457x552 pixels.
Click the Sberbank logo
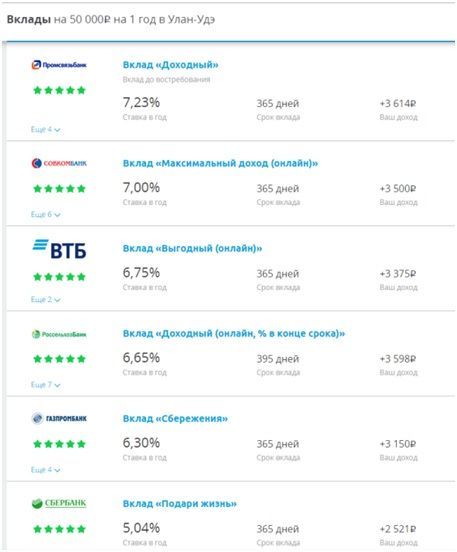59,503
